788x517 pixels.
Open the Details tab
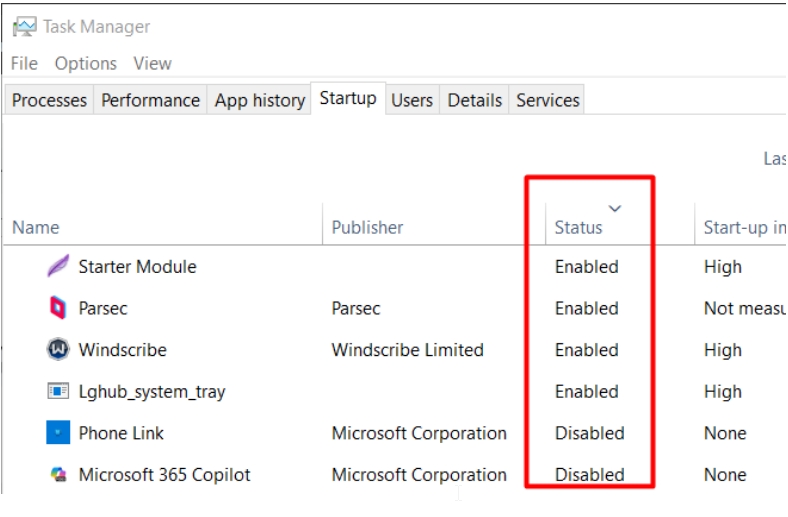474,100
